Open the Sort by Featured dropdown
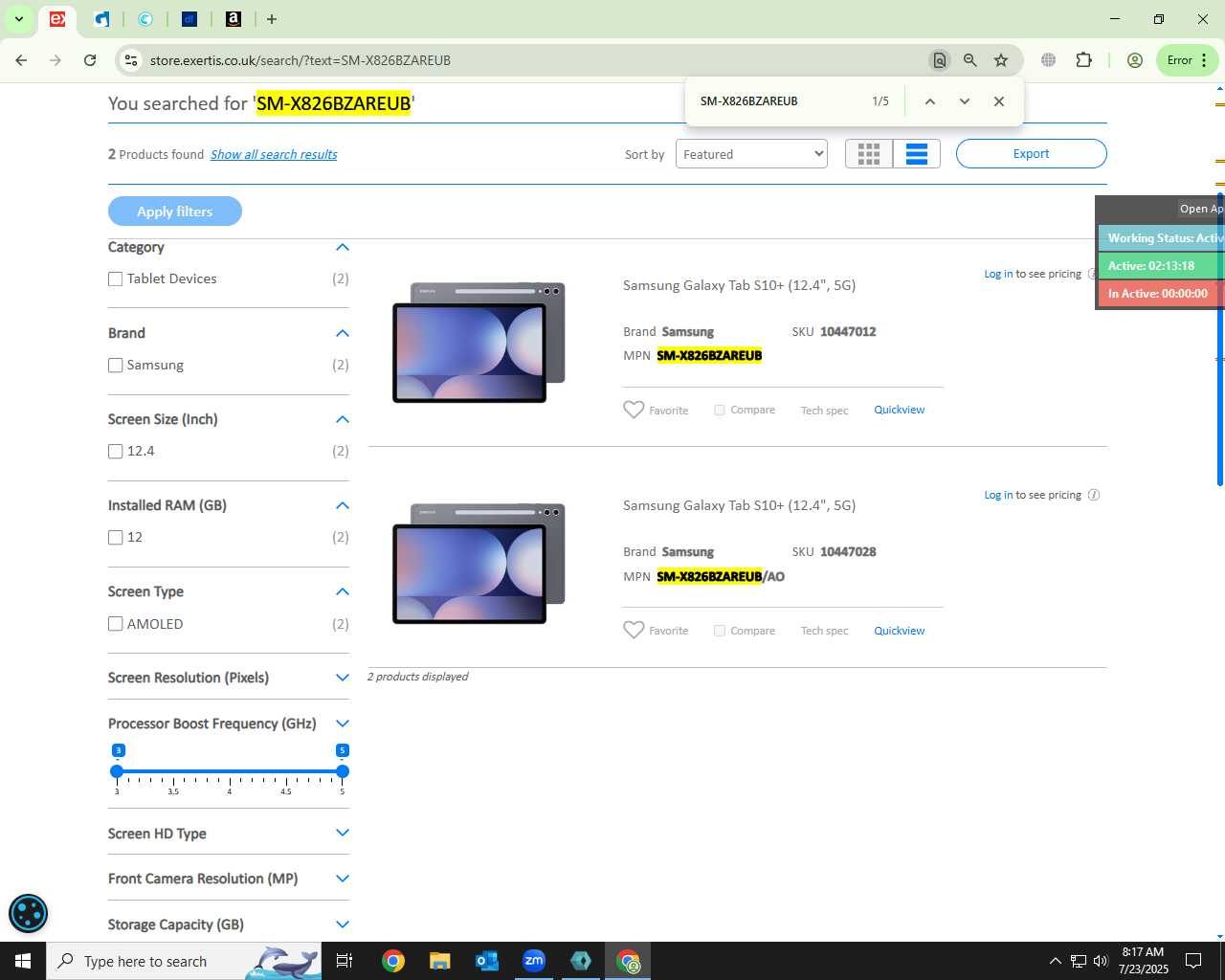Viewport: 1225px width, 980px height. coord(751,154)
